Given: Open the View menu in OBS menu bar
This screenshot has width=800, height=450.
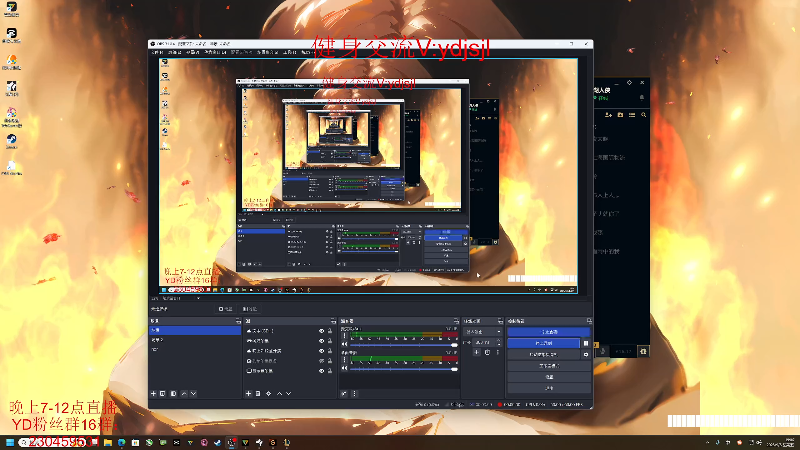Looking at the screenshot, I should pos(192,52).
